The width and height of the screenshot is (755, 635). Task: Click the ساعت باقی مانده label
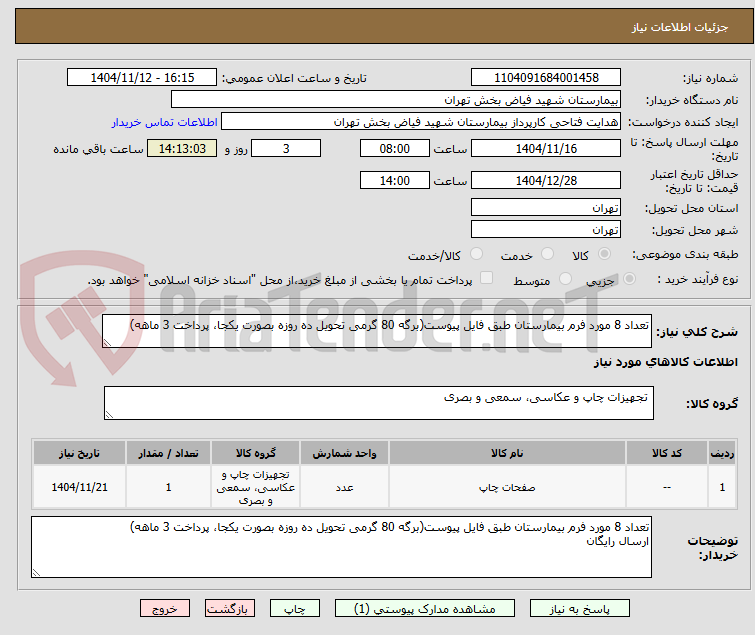pos(98,149)
